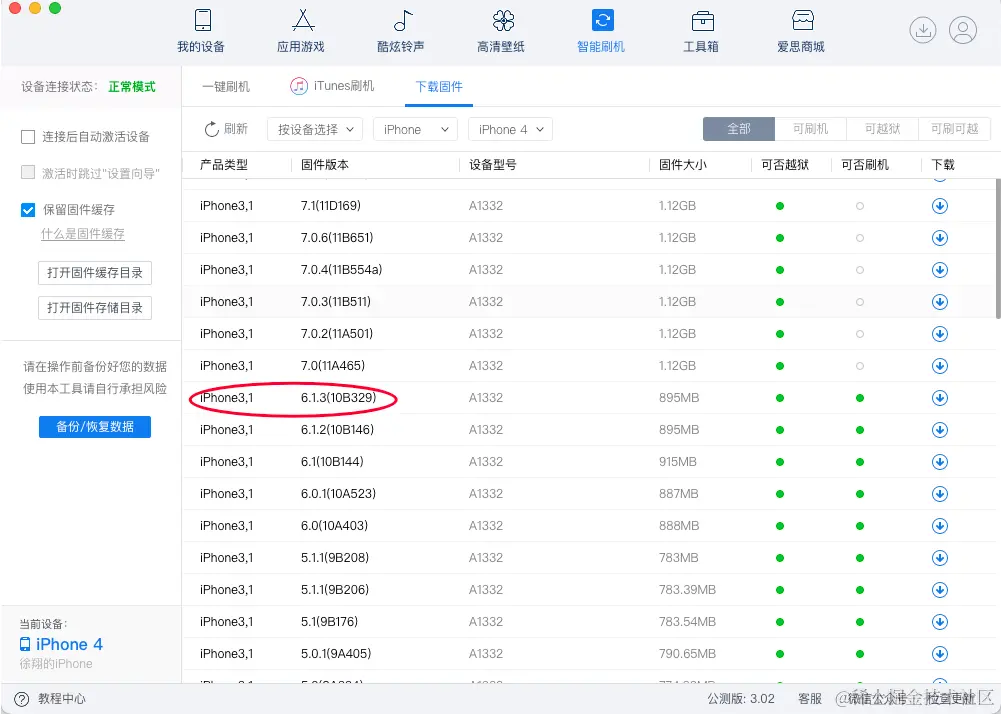1001x714 pixels.
Task: Download firmware 6.1.2(10B146)
Action: pyautogui.click(x=940, y=430)
